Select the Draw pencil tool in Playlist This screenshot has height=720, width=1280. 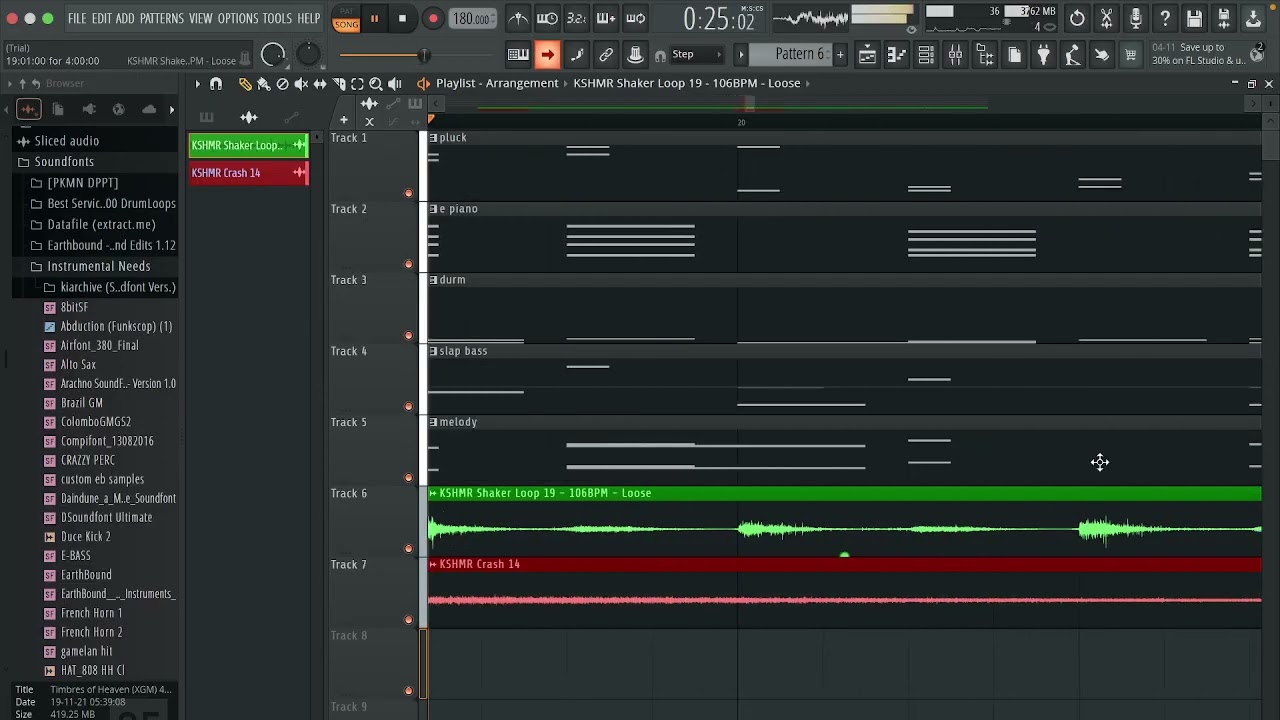(x=245, y=84)
